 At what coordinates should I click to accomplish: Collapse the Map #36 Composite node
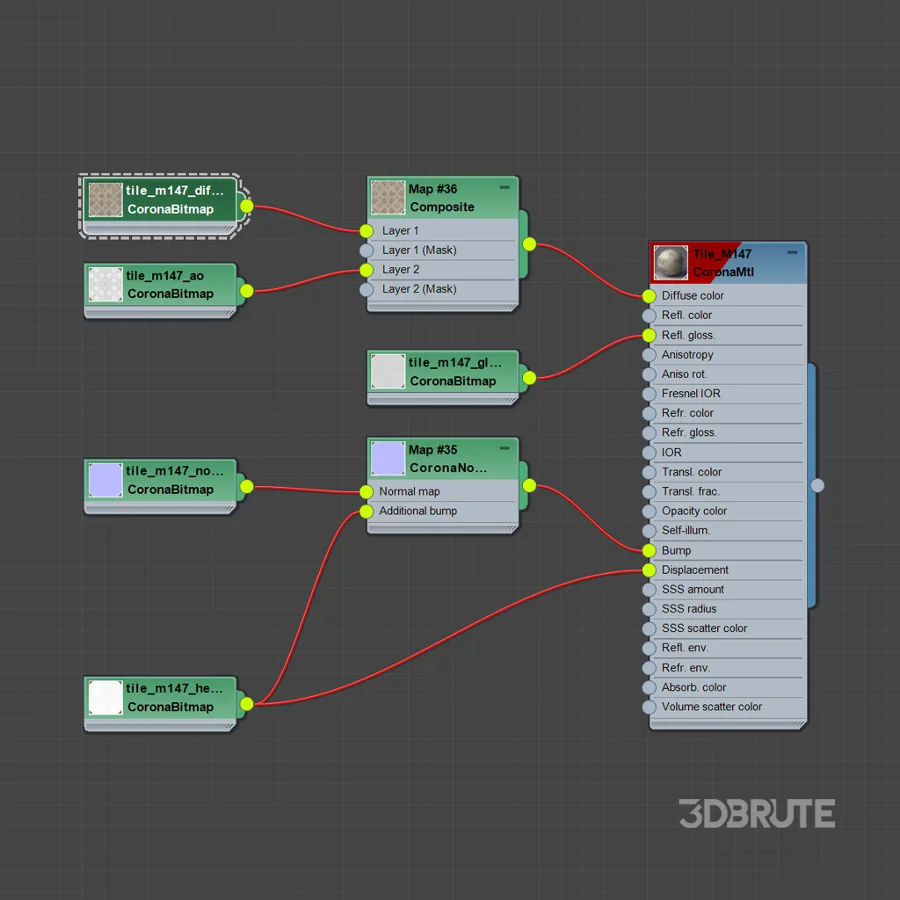click(505, 187)
